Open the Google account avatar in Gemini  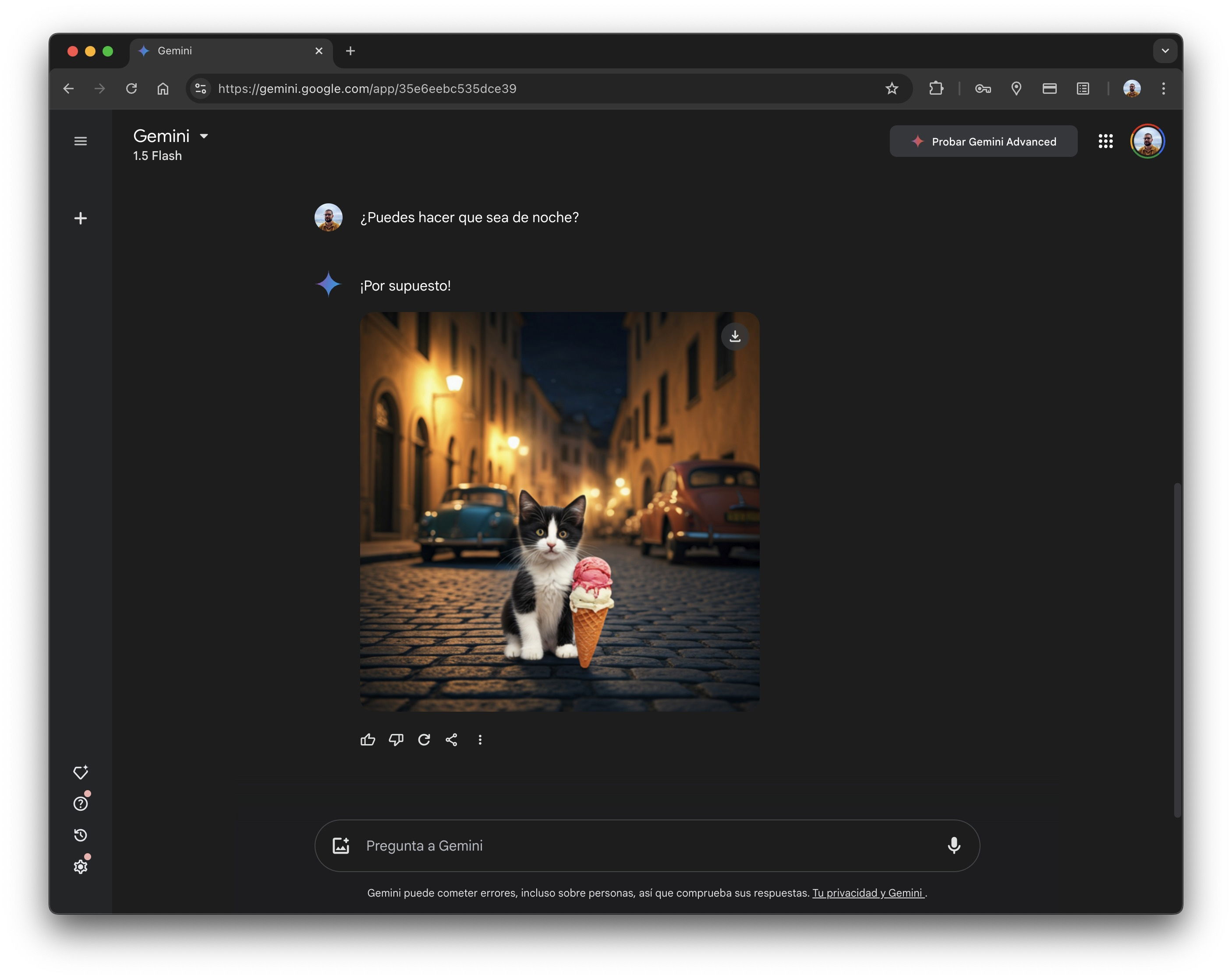pos(1147,141)
